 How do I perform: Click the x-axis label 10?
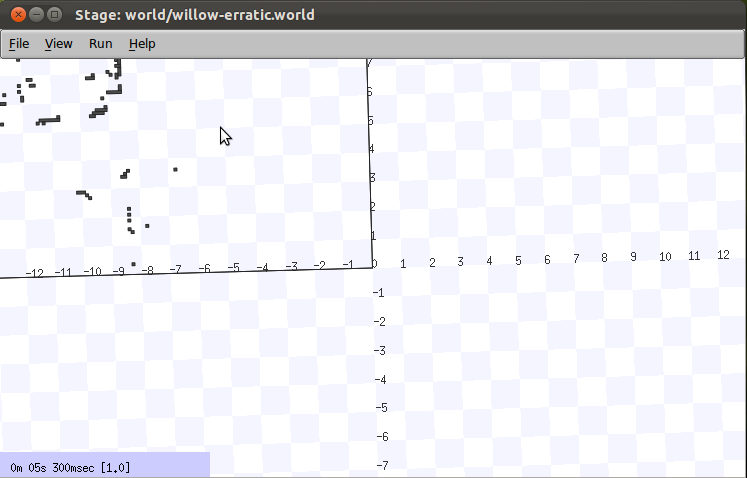[x=665, y=257]
